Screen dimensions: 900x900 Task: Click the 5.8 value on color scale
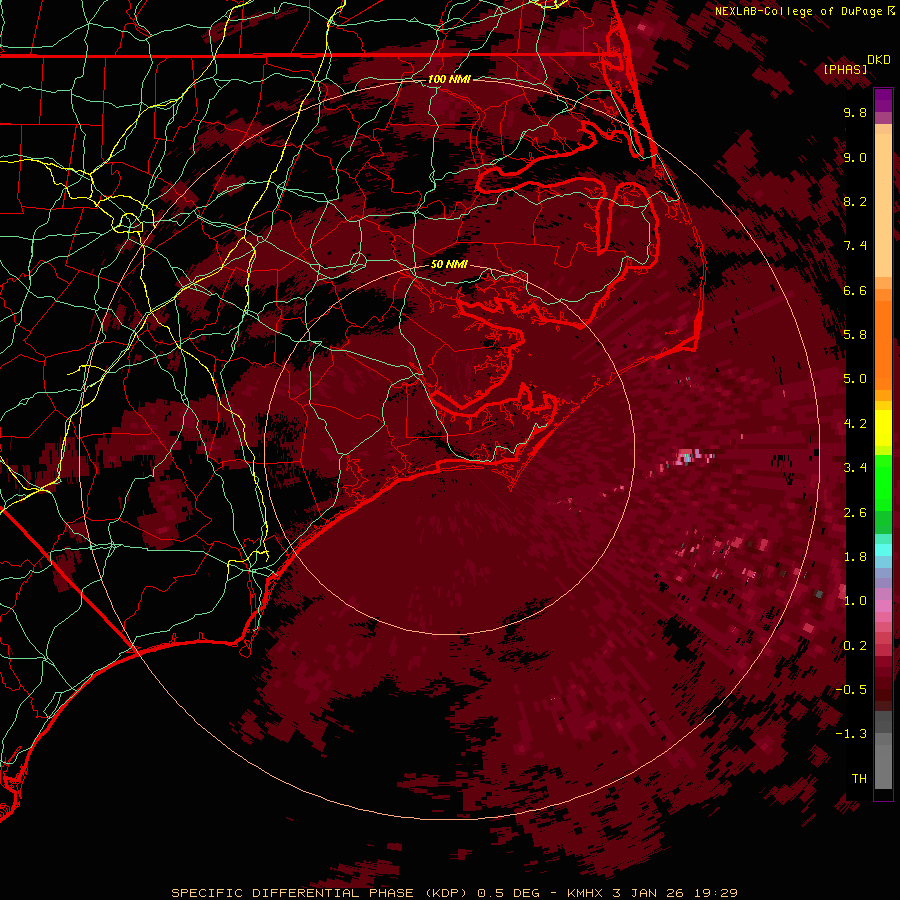(x=855, y=335)
